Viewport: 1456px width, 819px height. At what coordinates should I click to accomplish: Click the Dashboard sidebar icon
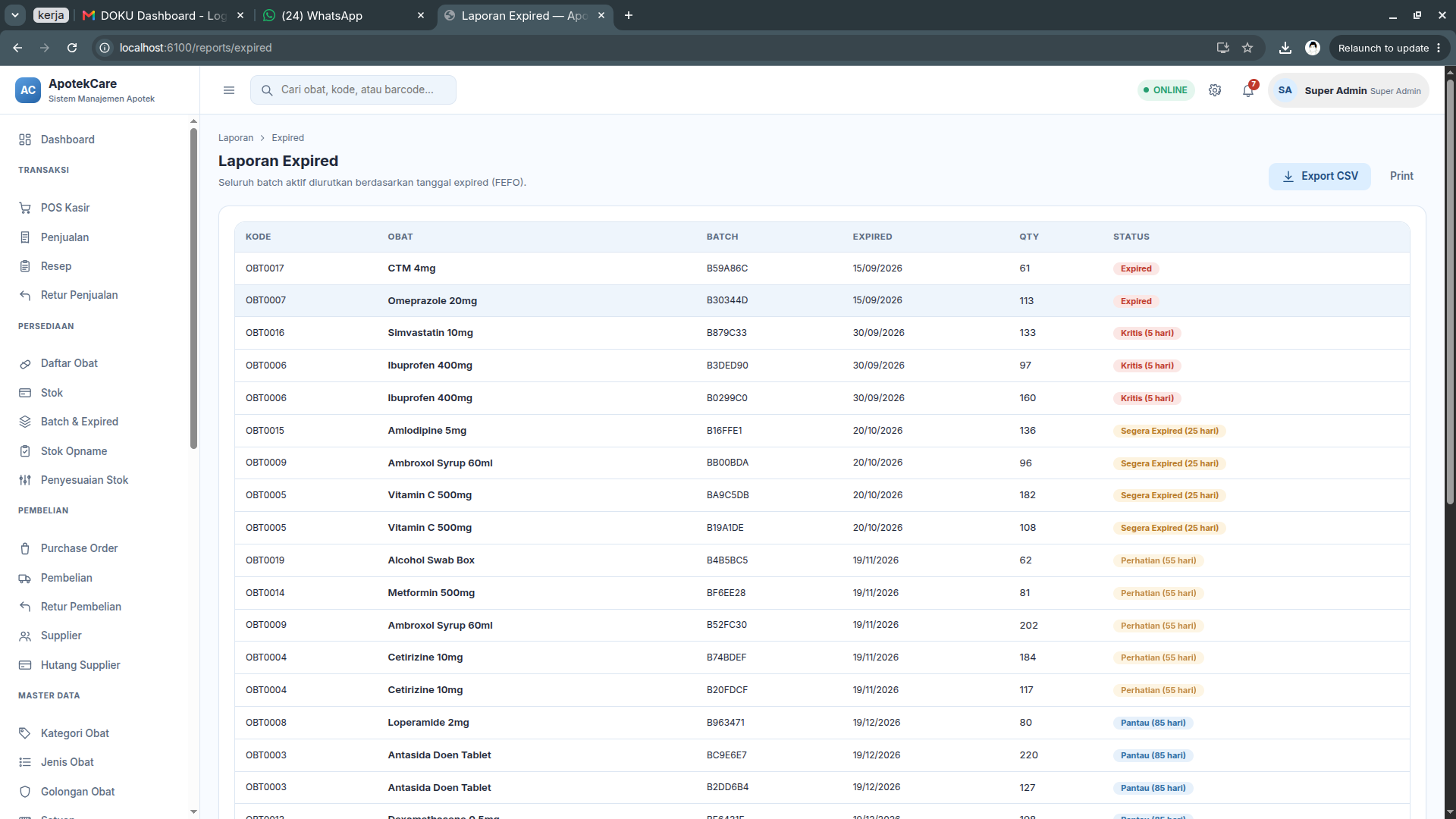[25, 140]
